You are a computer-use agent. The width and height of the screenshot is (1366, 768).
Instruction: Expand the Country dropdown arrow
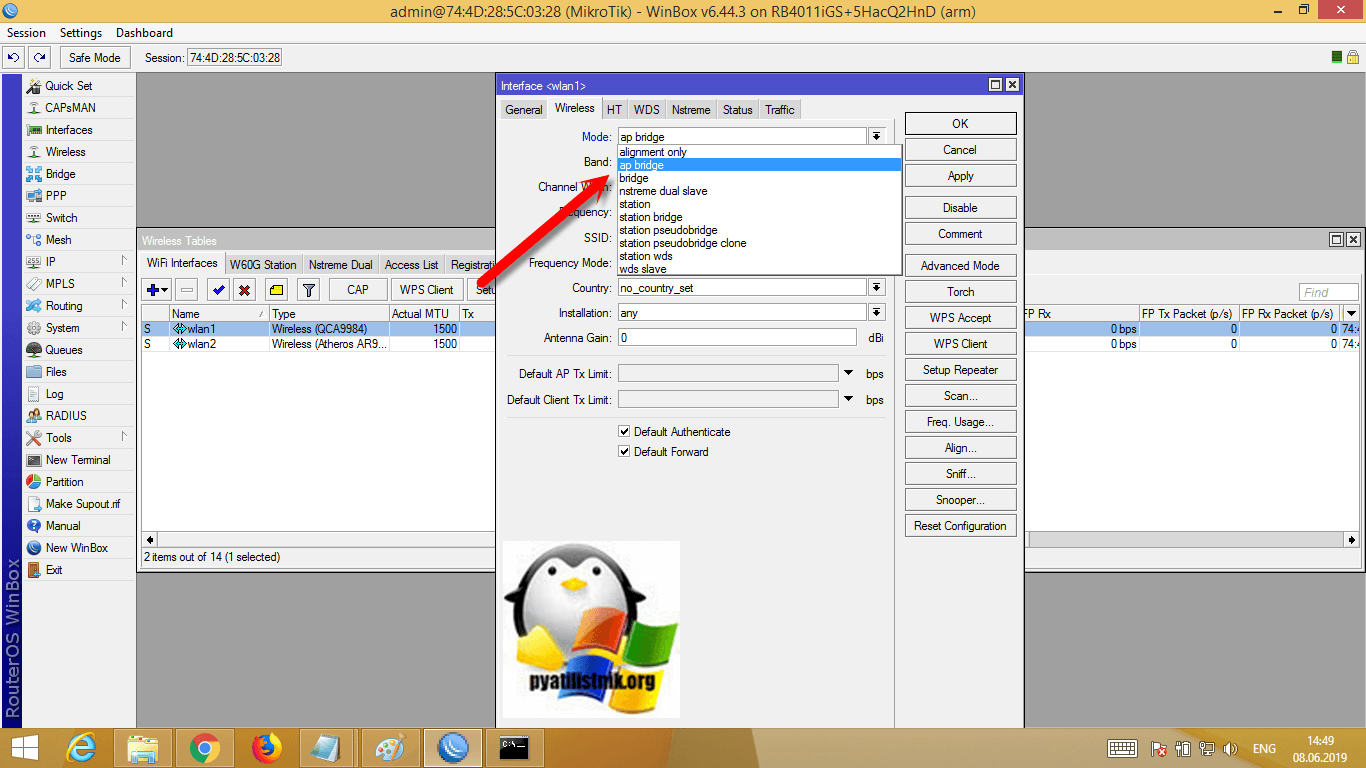click(x=876, y=288)
